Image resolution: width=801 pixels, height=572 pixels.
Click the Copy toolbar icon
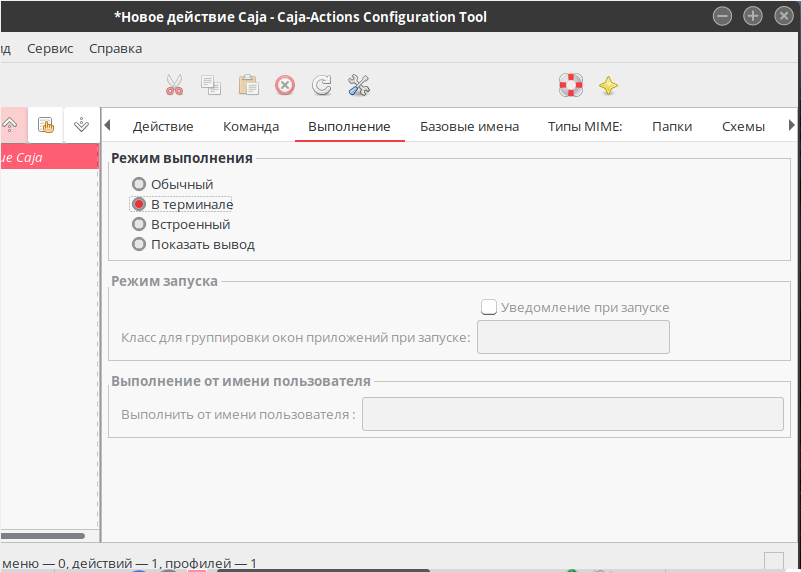coord(211,85)
